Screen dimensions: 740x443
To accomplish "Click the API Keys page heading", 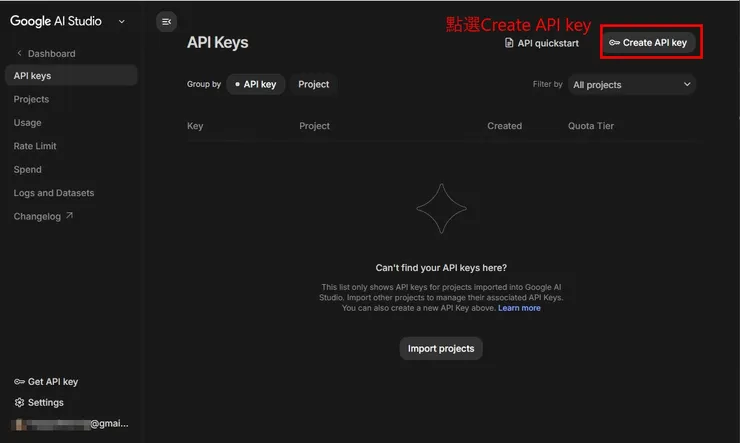I will [218, 42].
